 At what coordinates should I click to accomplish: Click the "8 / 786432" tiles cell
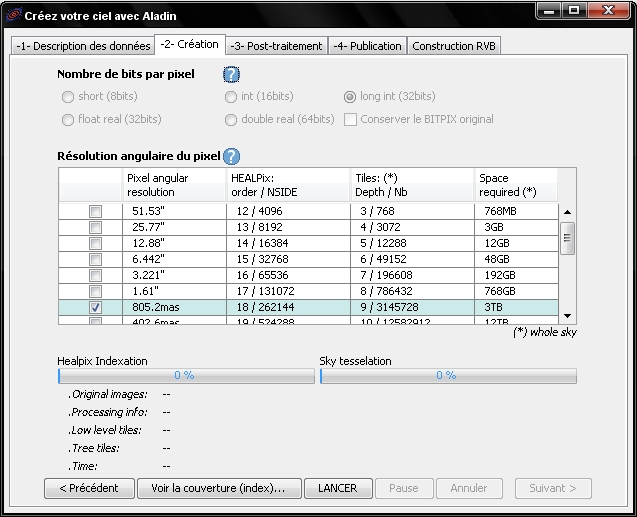(x=412, y=291)
